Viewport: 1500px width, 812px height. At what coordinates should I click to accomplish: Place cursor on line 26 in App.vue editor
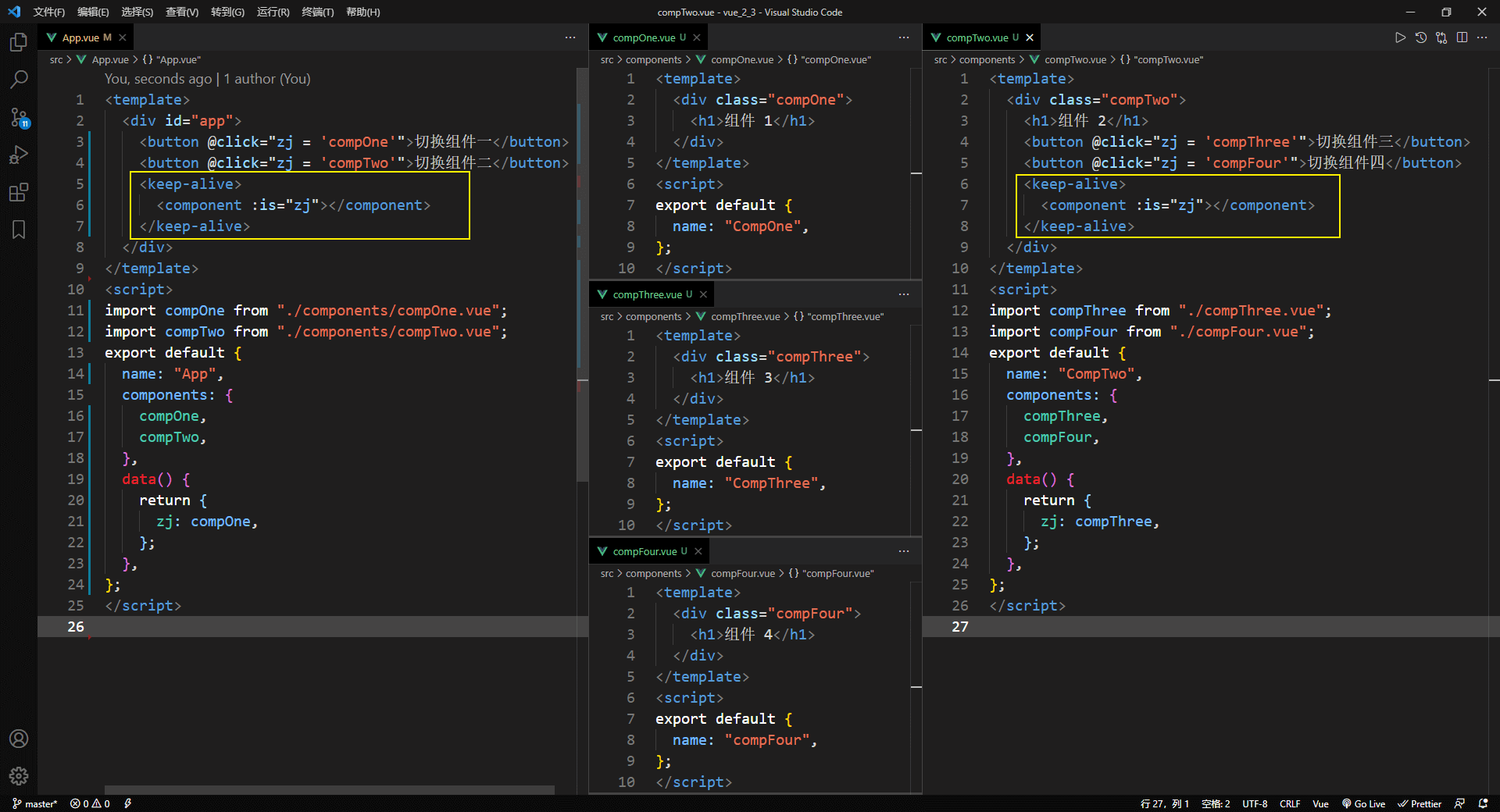pos(312,626)
